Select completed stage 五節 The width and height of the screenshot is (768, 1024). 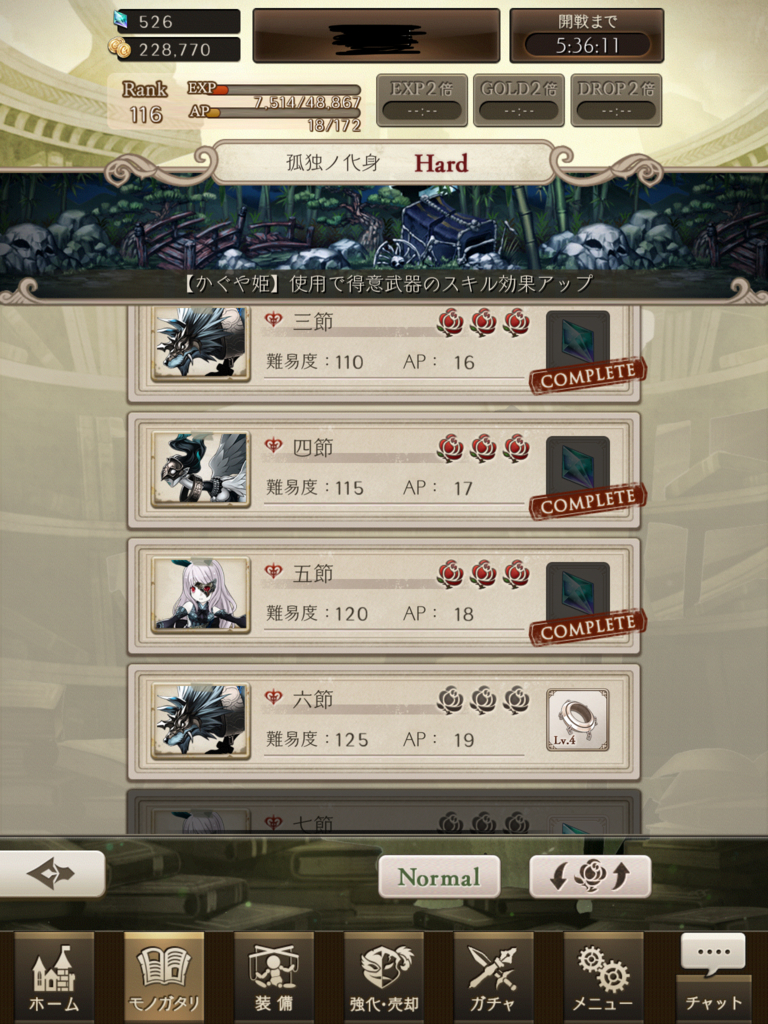click(383, 596)
